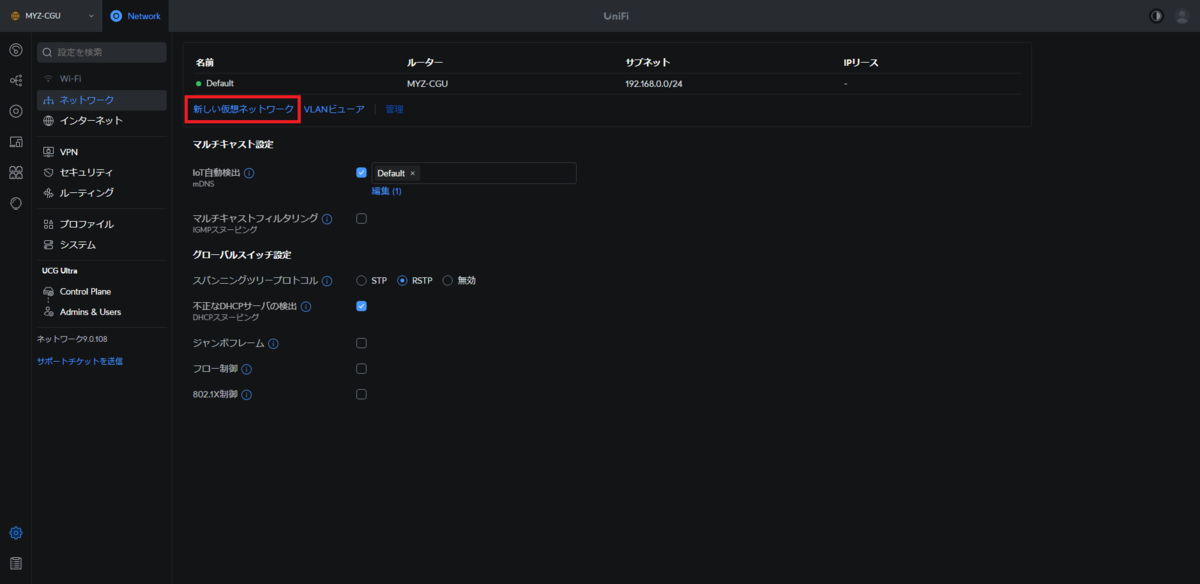
Task: Open the settings gear icon at bottom left
Action: (15, 533)
